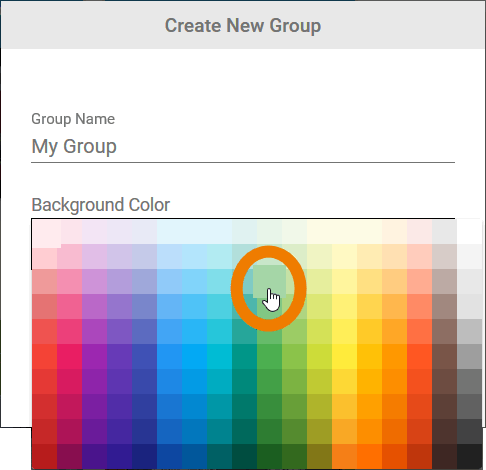Screen dimensions: 486x470
Task: Select the darkest cyan swatch
Action: pos(219,456)
